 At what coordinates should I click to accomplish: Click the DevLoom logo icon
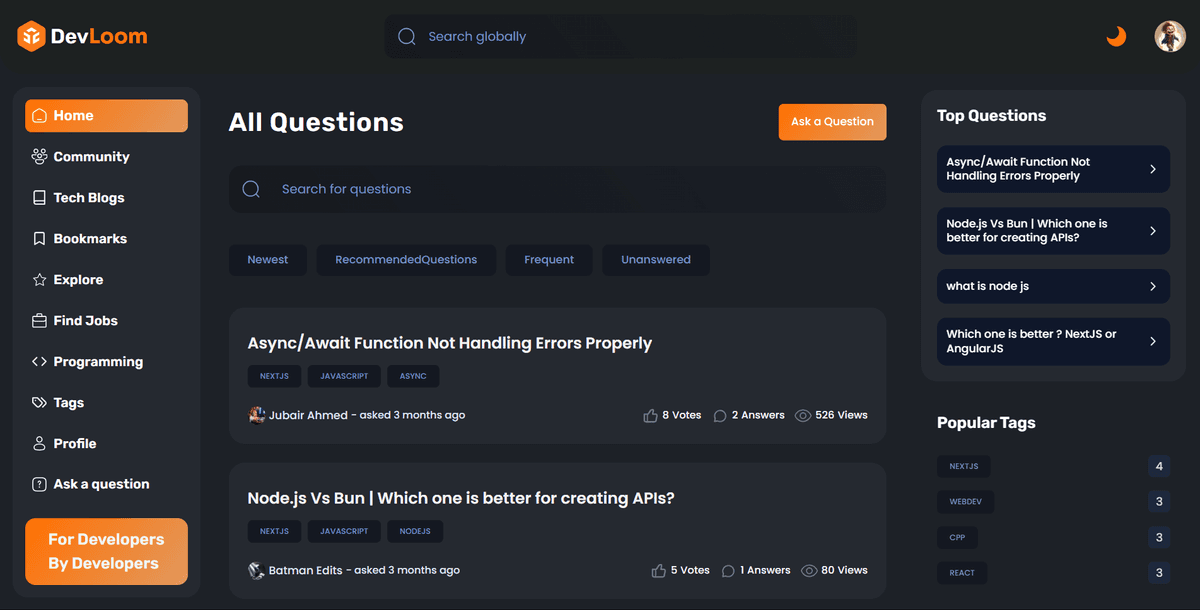pyautogui.click(x=31, y=37)
